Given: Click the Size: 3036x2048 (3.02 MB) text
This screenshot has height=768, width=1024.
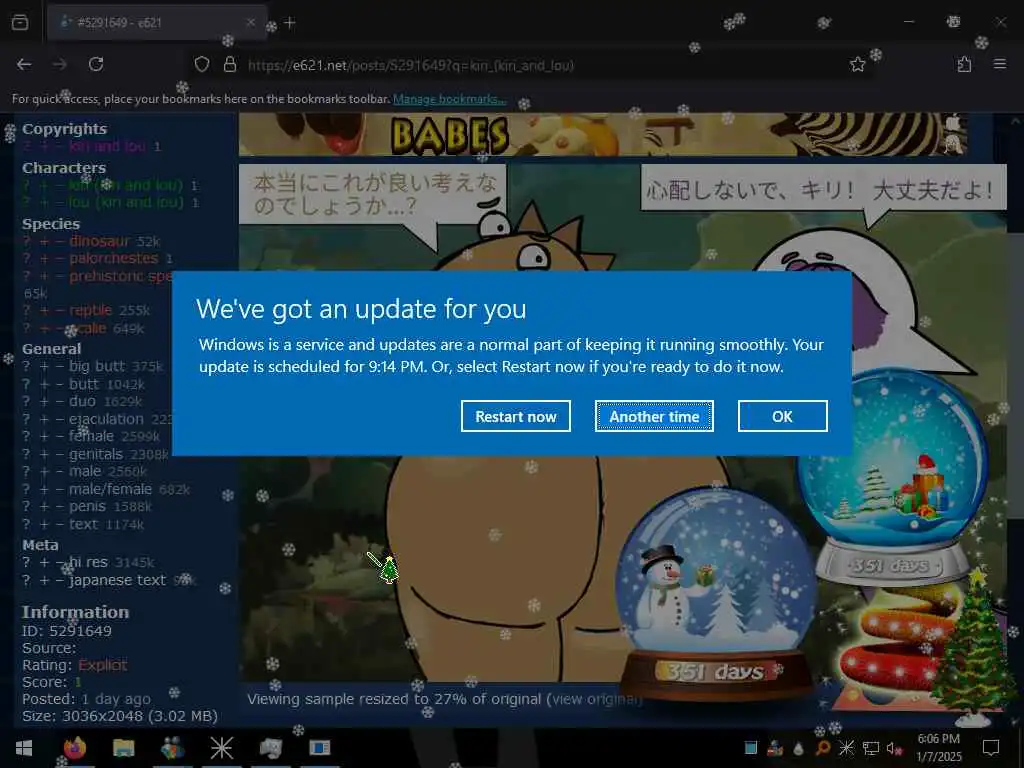Looking at the screenshot, I should pyautogui.click(x=120, y=716).
